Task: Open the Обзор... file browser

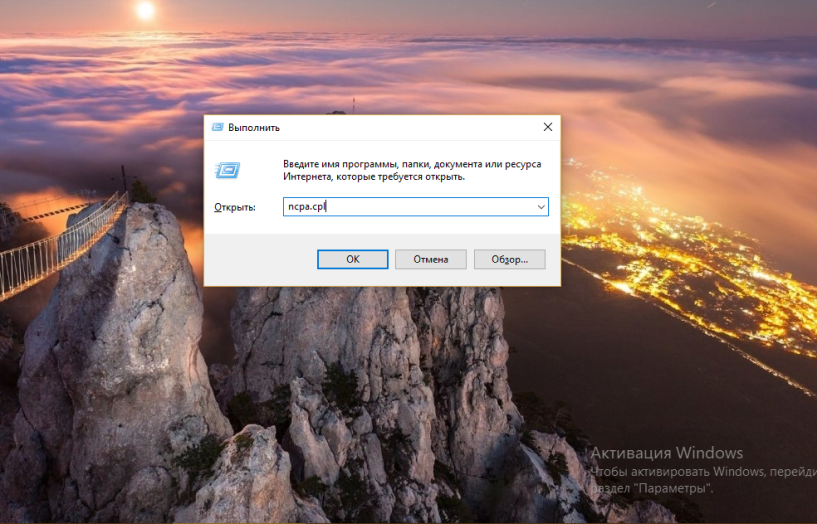Action: [x=510, y=259]
